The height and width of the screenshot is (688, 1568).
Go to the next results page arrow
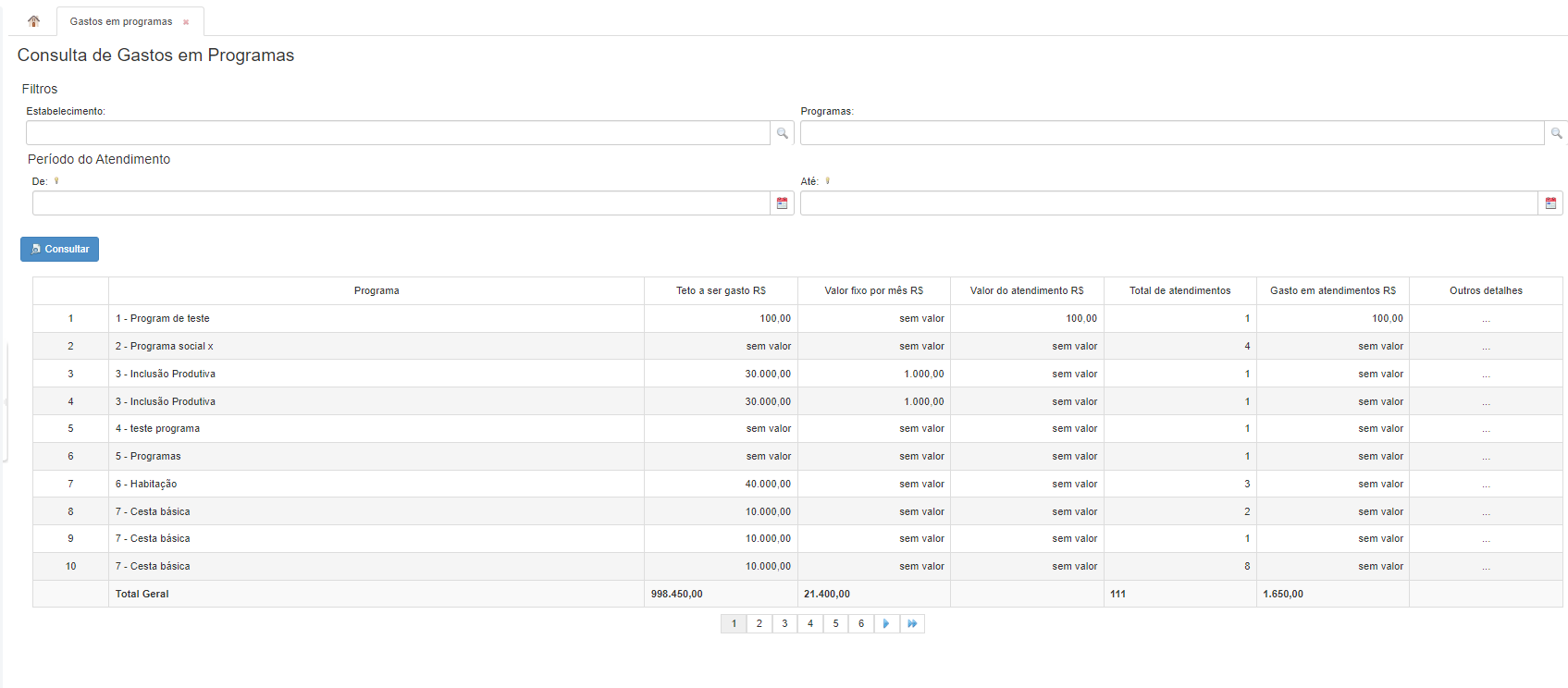[886, 623]
